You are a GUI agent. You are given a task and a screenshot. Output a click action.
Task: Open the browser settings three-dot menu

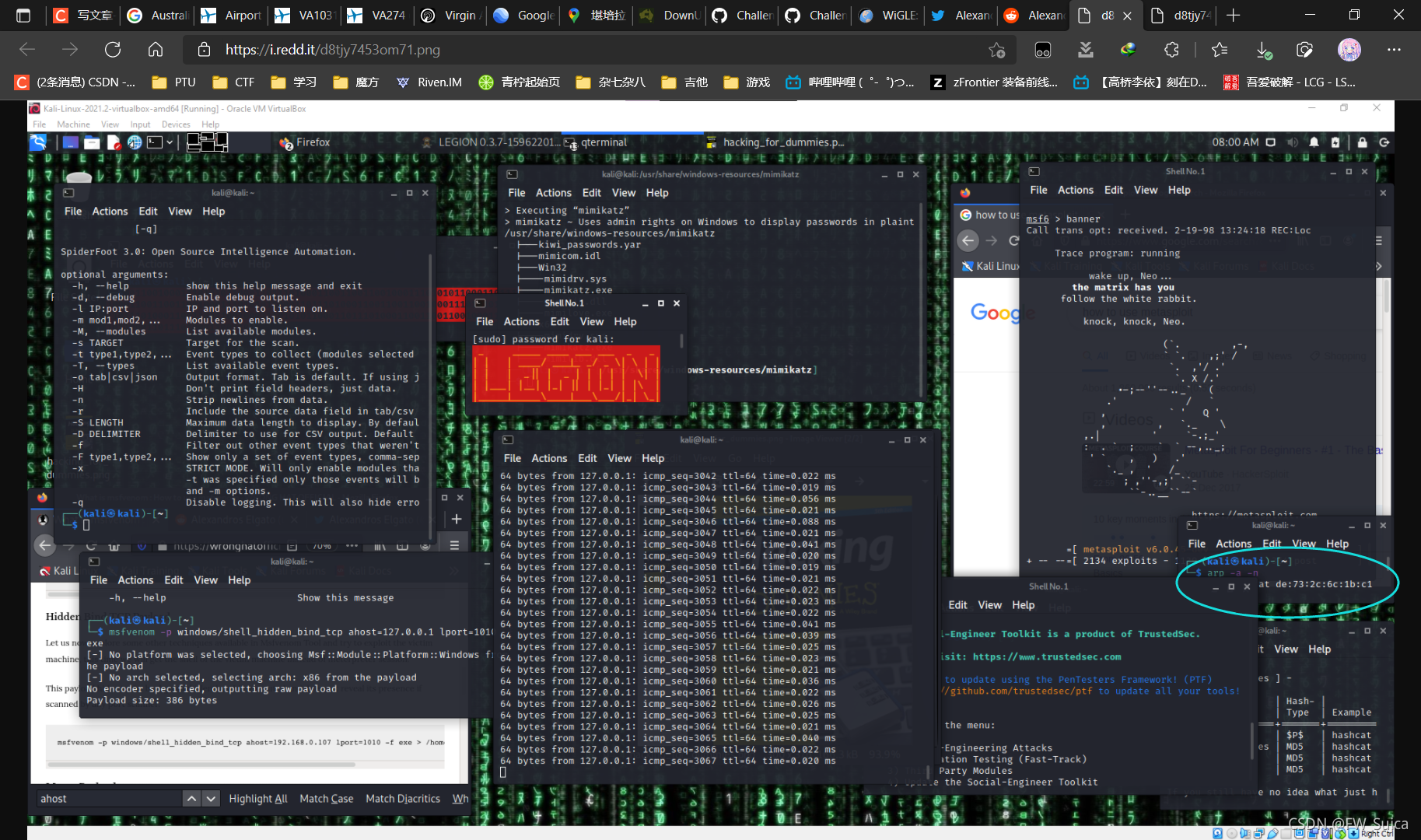tap(1394, 50)
